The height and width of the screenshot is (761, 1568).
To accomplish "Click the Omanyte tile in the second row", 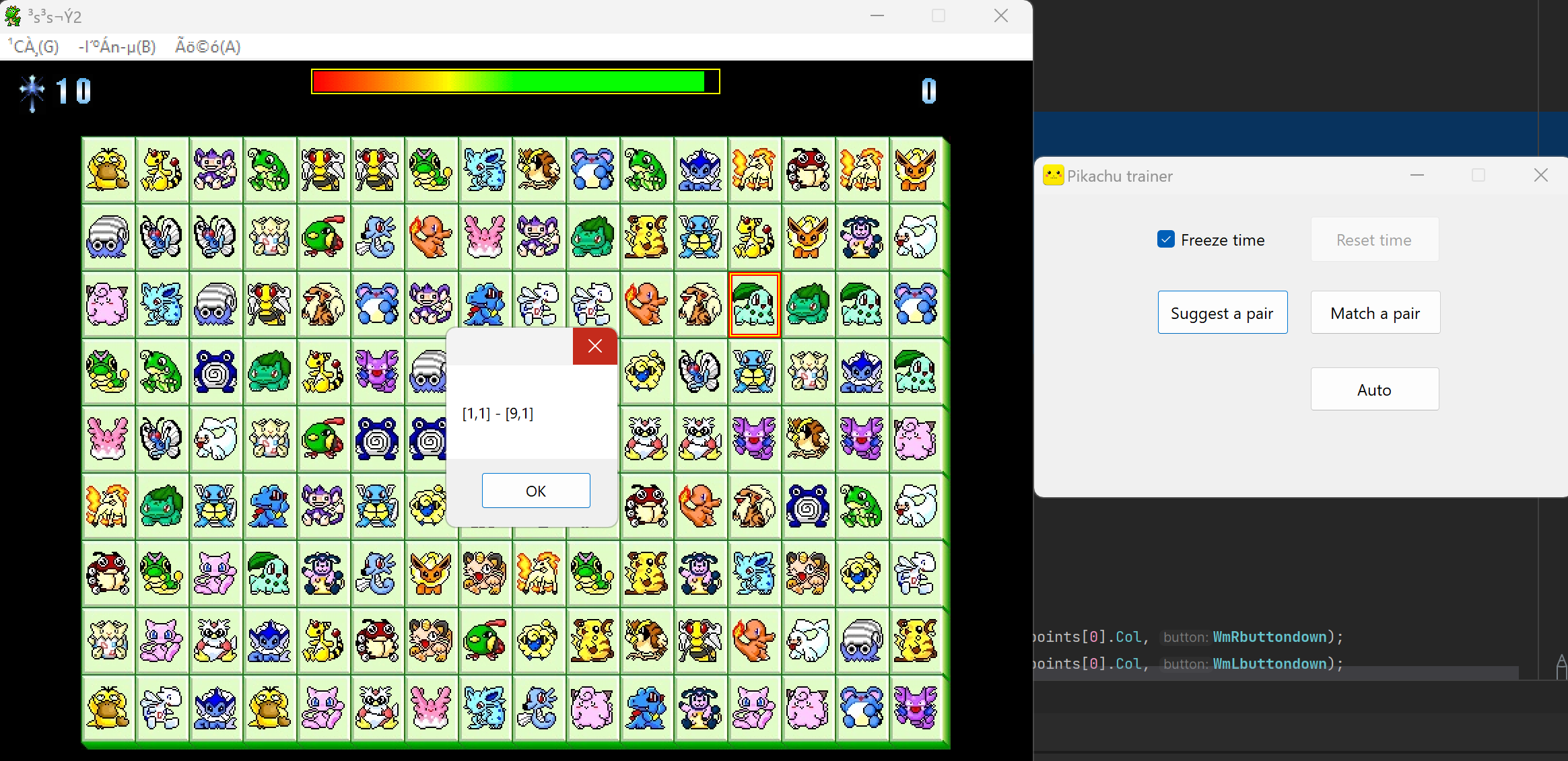I will point(108,237).
